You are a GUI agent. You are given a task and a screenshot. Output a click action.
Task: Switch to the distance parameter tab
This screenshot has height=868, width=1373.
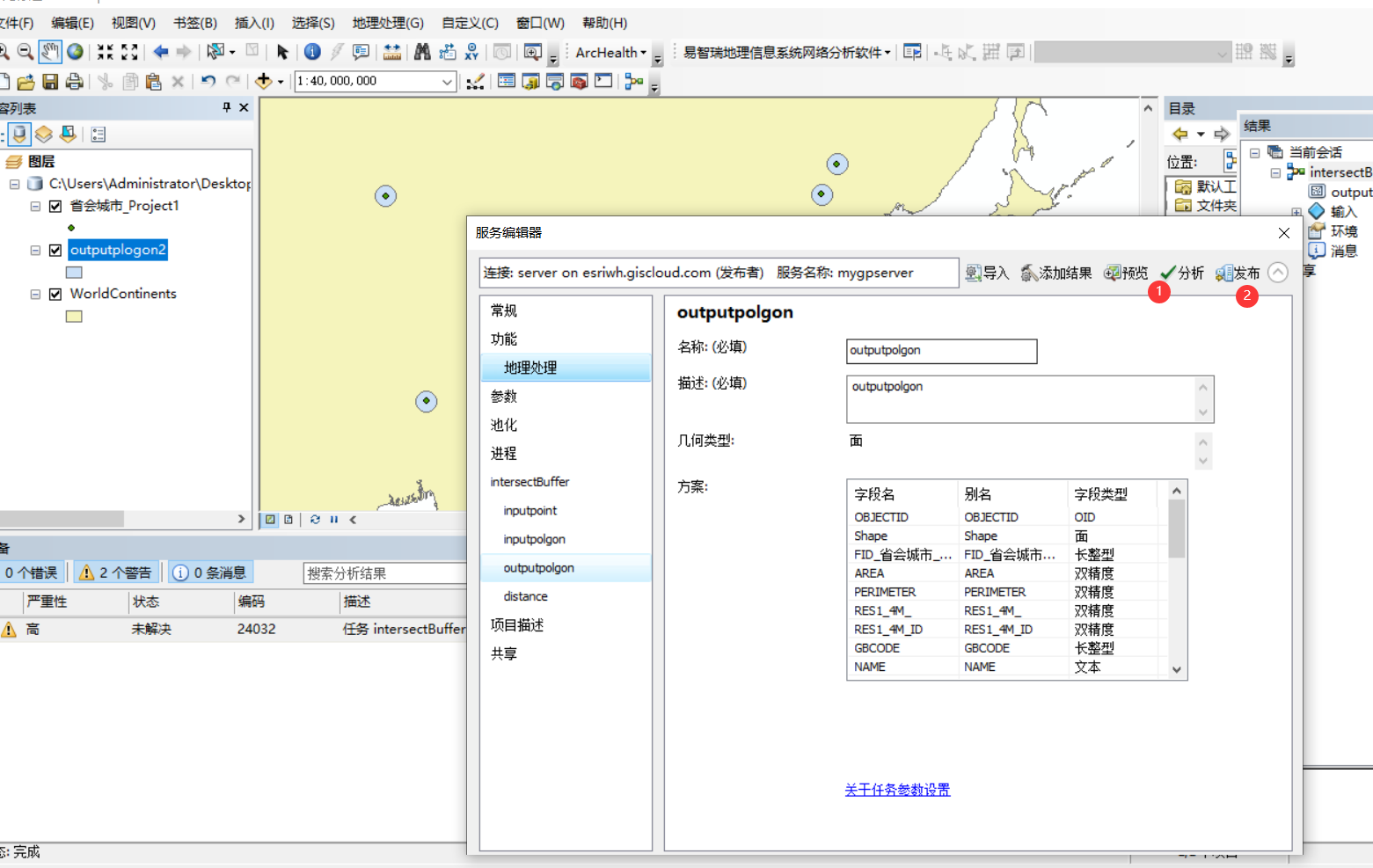pos(525,595)
